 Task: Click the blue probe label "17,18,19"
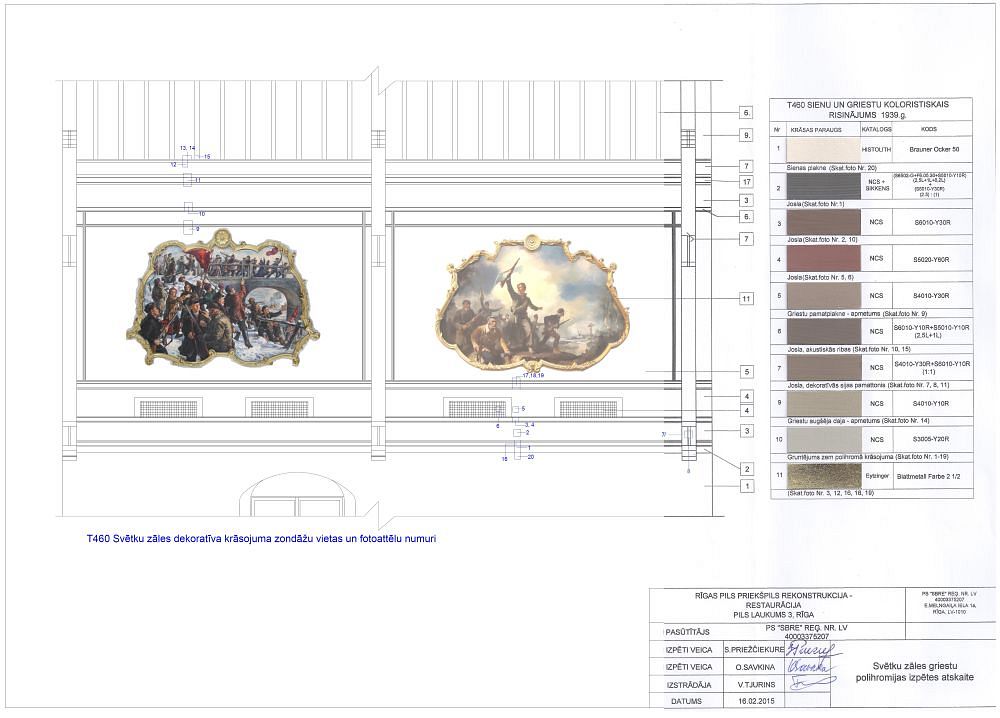point(533,376)
